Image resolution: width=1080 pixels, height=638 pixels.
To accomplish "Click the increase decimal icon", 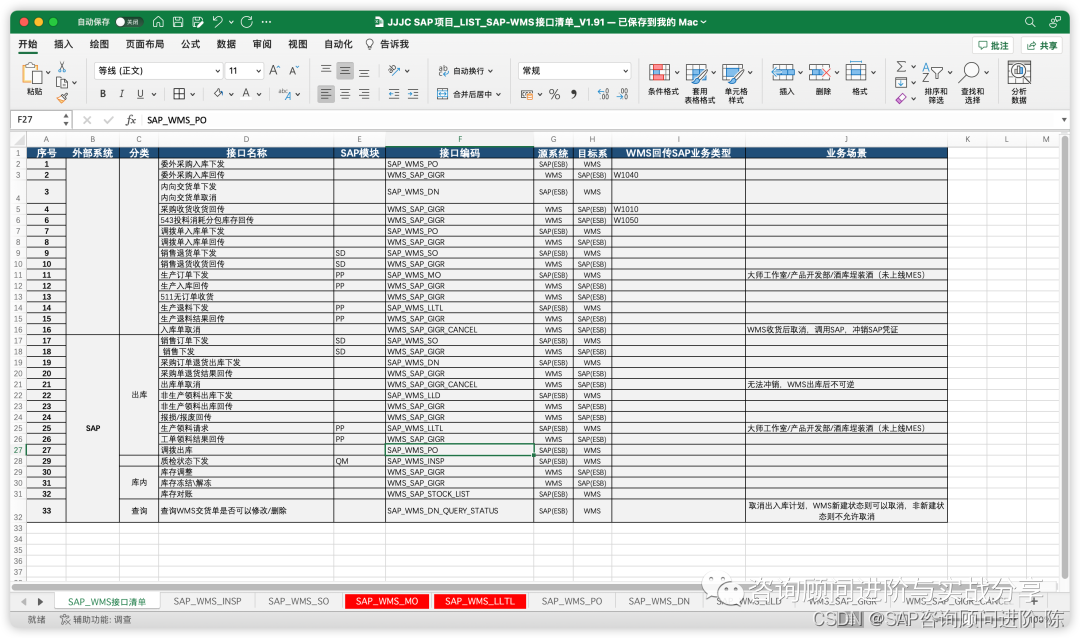I will tap(603, 94).
